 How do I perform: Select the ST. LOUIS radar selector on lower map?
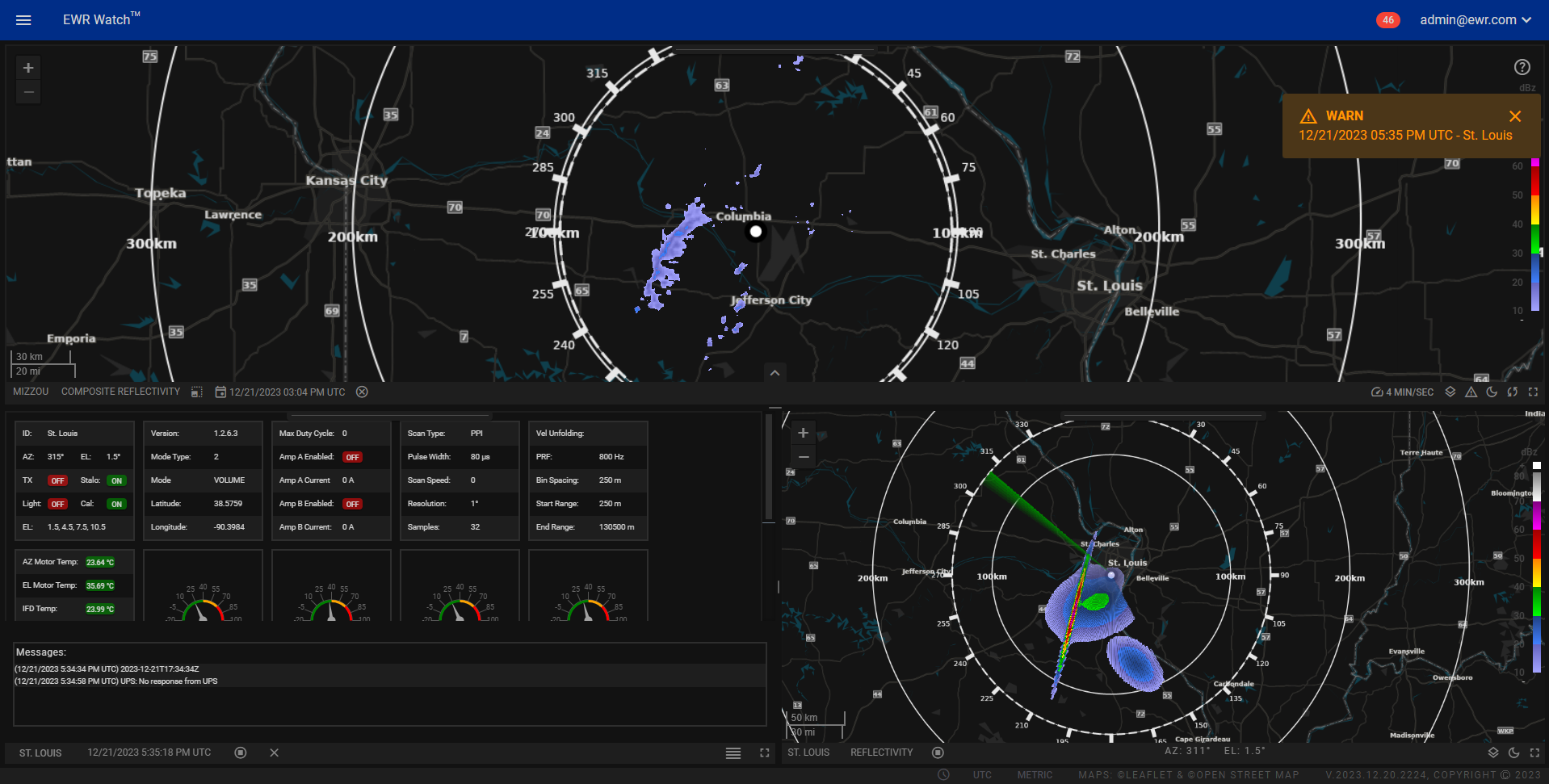808,753
